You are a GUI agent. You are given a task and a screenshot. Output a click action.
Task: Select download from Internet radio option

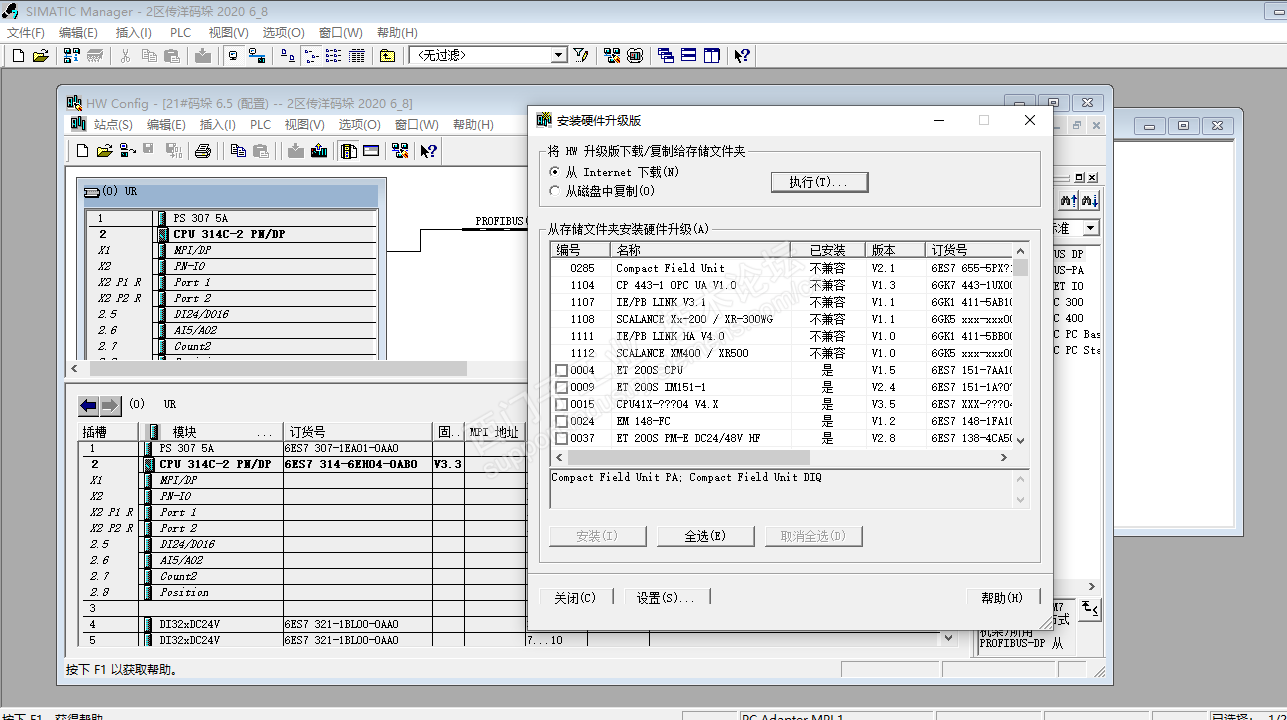pos(555,172)
